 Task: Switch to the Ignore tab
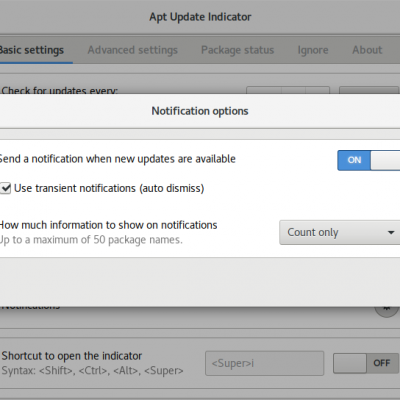(x=313, y=50)
